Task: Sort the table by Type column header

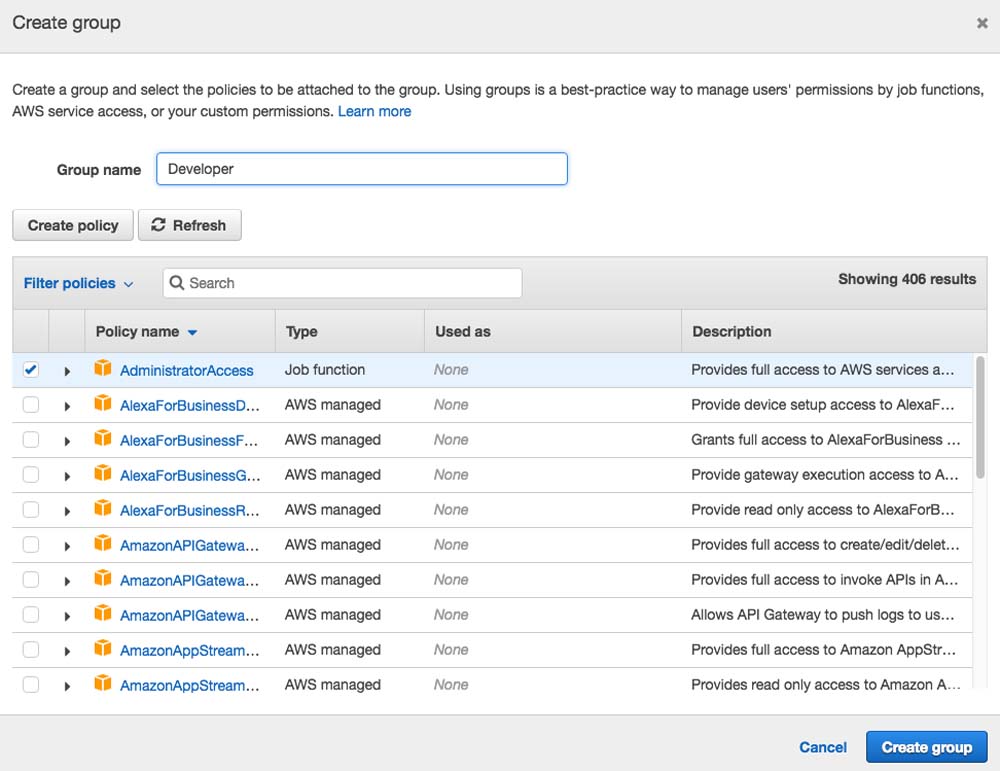Action: pos(301,331)
